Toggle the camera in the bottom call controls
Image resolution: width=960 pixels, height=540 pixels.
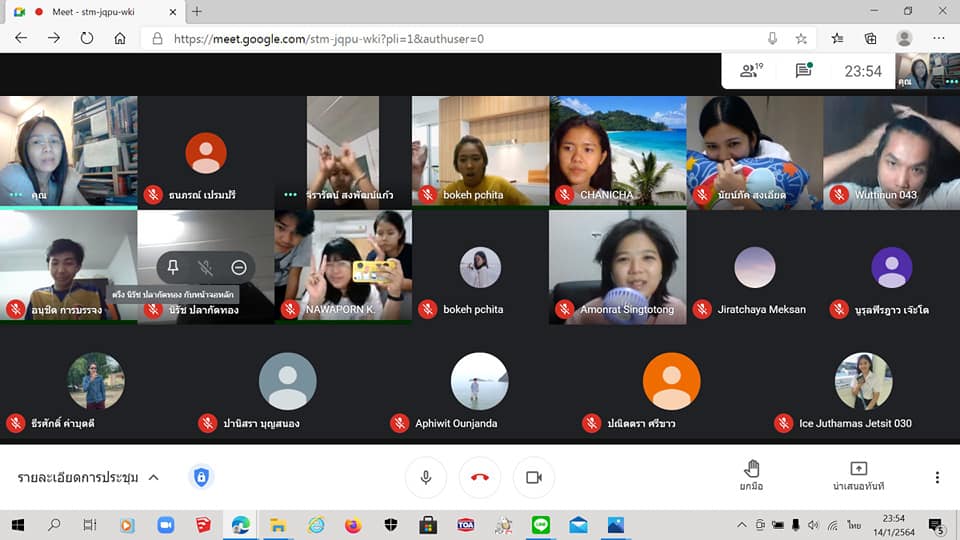534,478
